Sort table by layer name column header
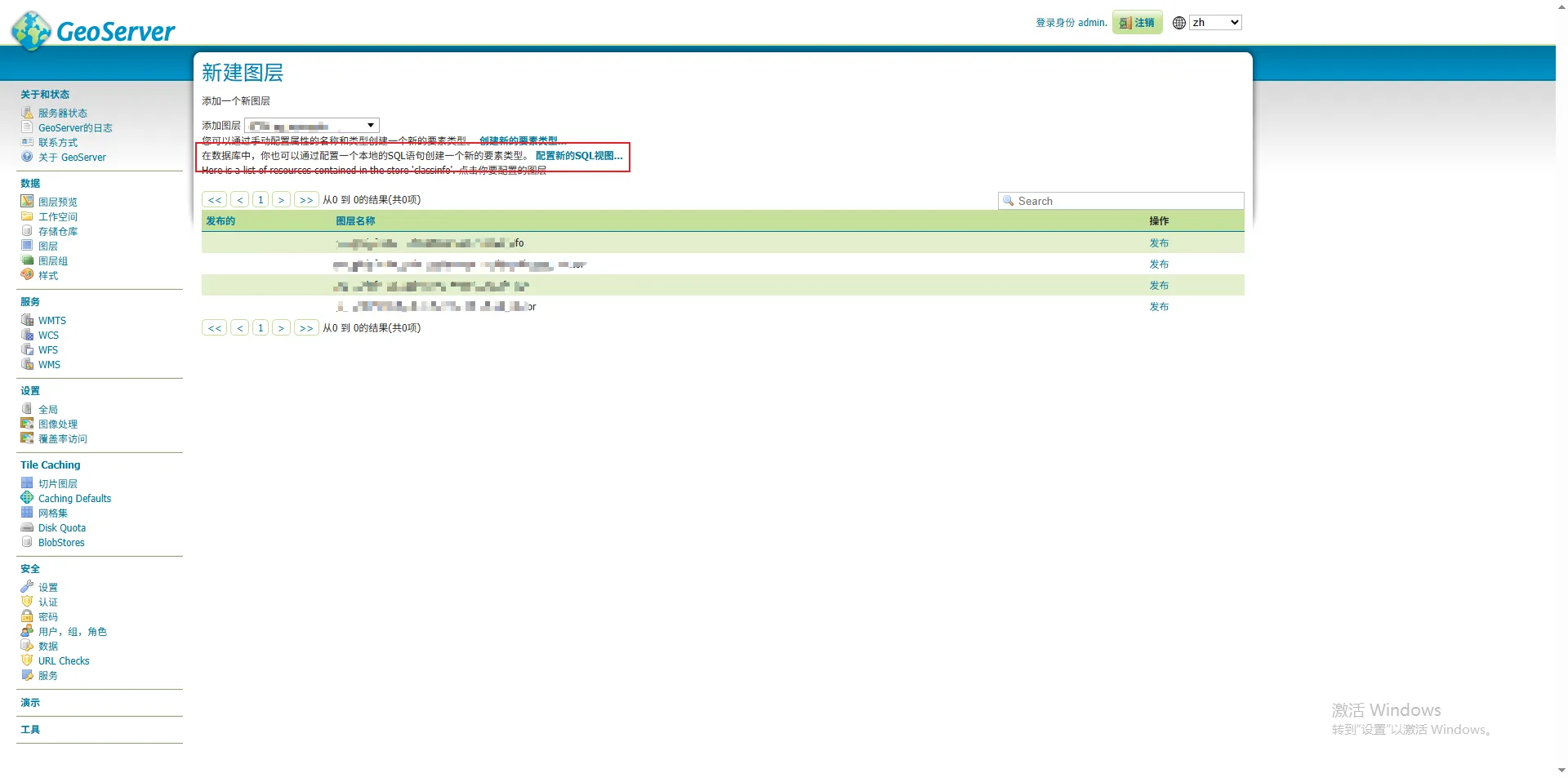This screenshot has width=1568, height=778. (x=355, y=221)
